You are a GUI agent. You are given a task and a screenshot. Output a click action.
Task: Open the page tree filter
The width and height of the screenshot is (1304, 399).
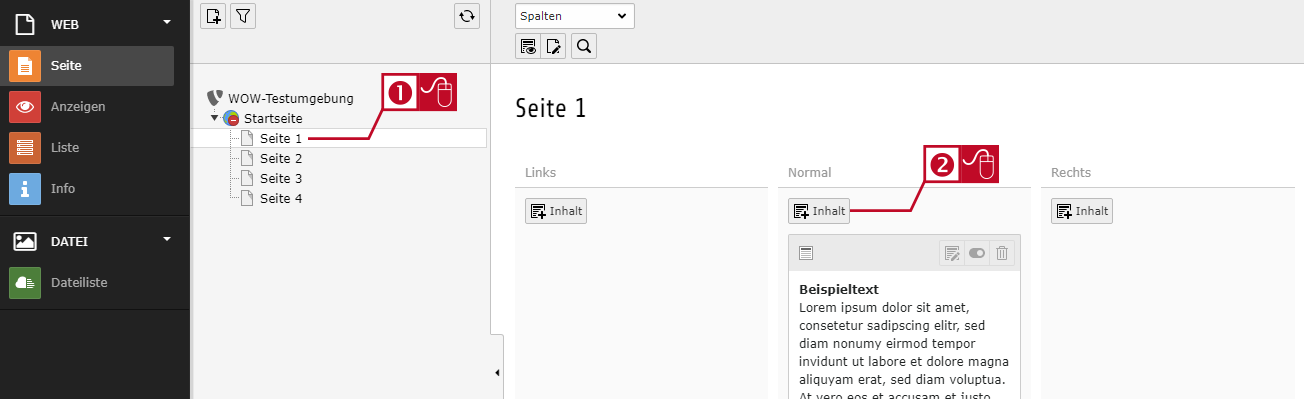(x=242, y=16)
